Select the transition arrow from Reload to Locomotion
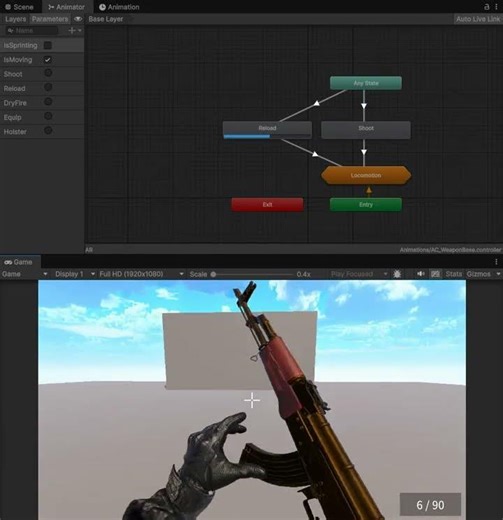 (315, 154)
